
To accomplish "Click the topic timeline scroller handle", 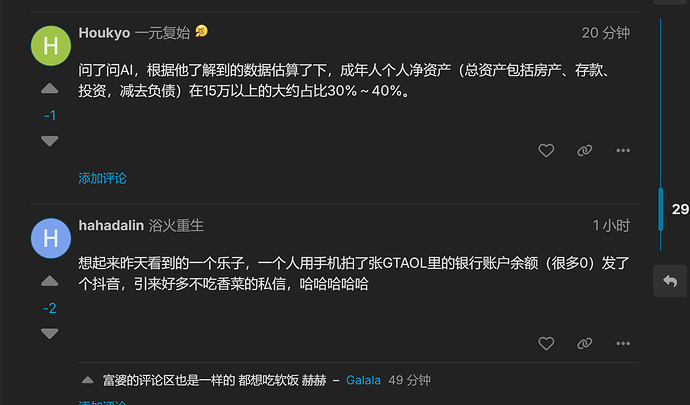I will tap(661, 209).
